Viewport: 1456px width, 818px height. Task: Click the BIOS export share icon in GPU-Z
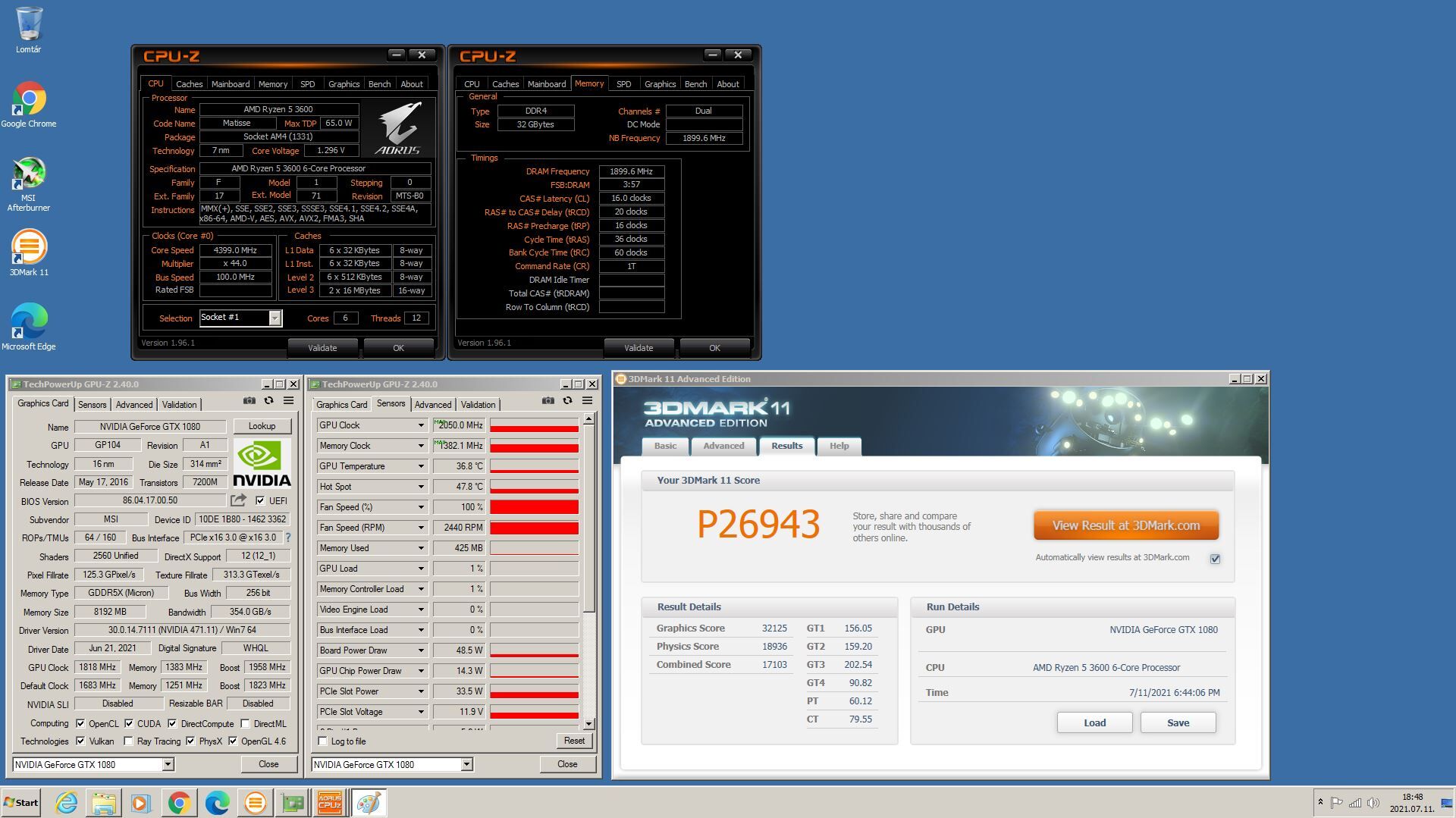(238, 500)
